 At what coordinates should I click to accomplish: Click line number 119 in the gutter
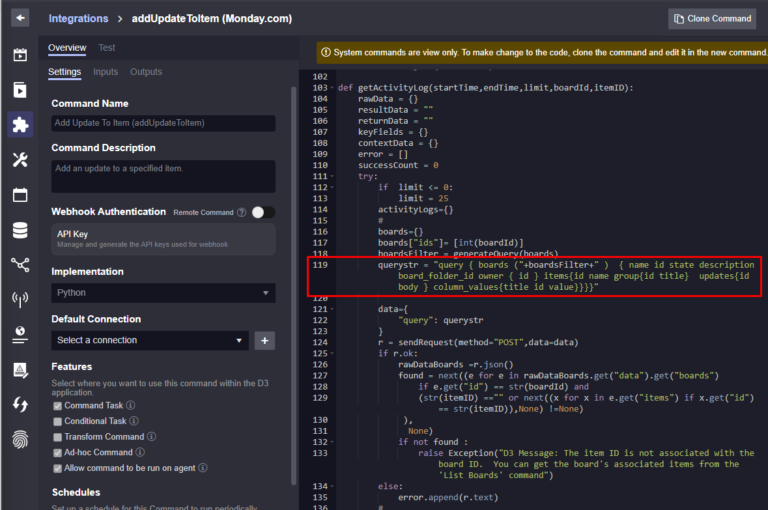click(x=320, y=265)
